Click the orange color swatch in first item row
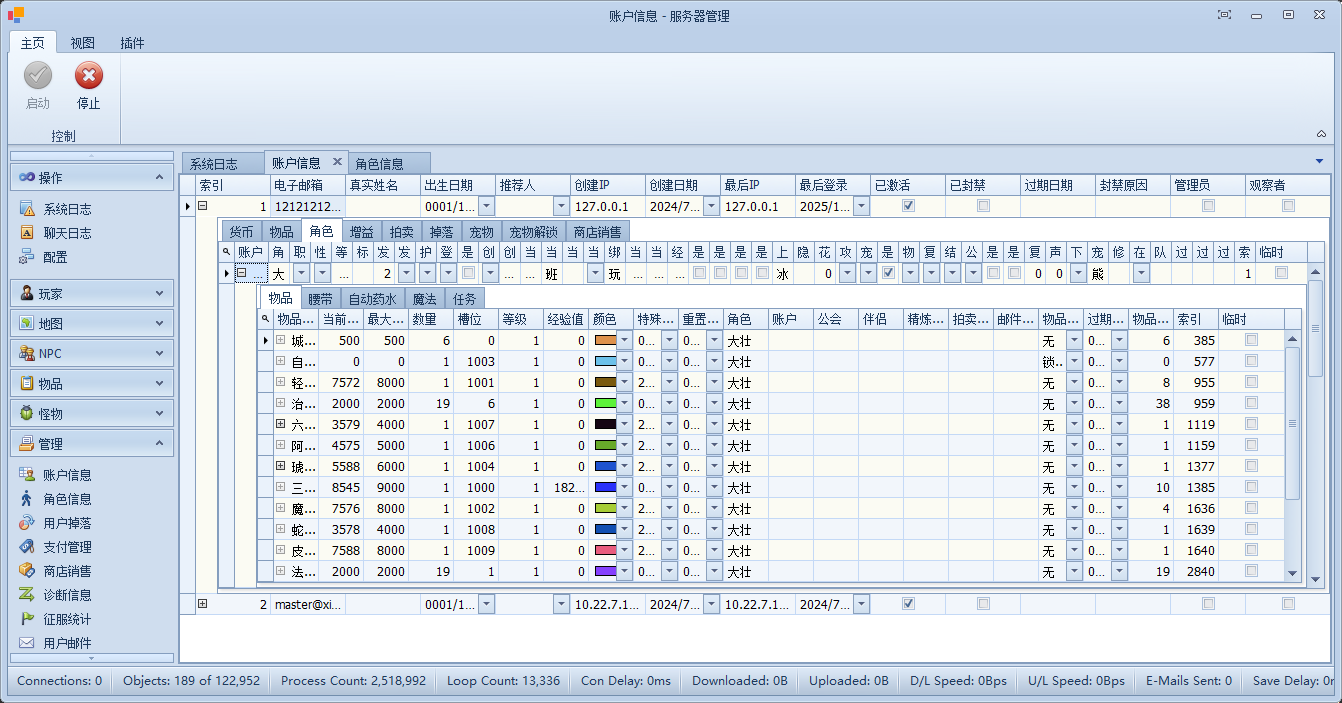 pyautogui.click(x=605, y=340)
